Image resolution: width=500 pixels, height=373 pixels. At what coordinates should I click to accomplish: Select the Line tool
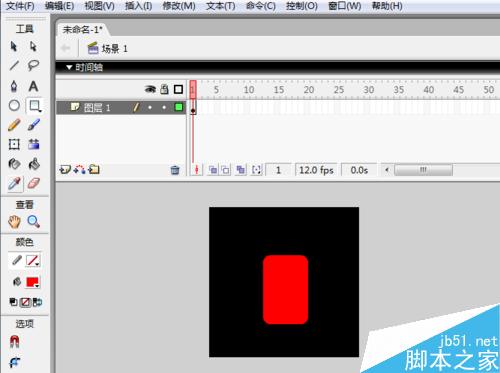14,66
